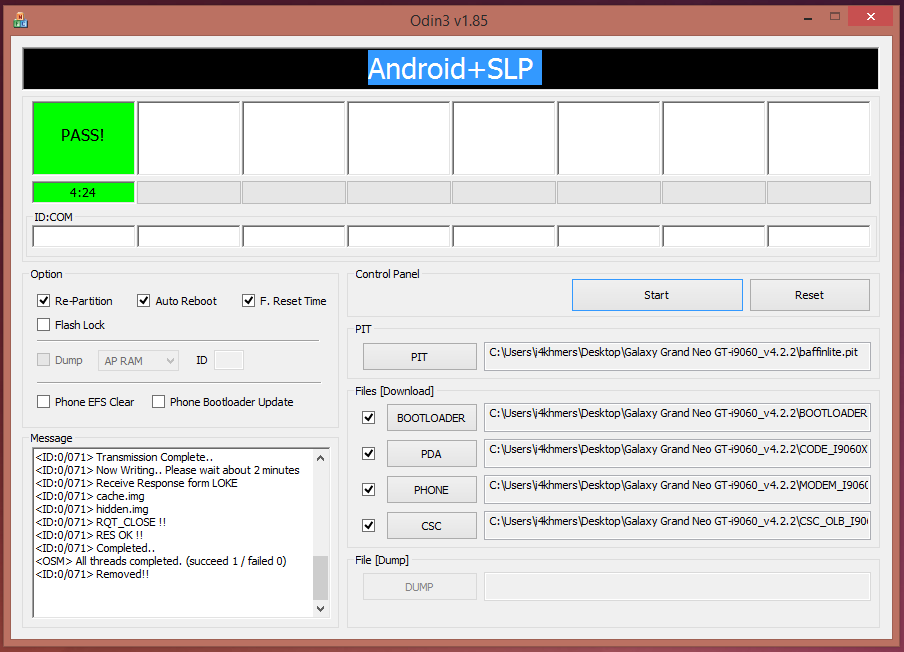Click the DUMP button

click(420, 587)
